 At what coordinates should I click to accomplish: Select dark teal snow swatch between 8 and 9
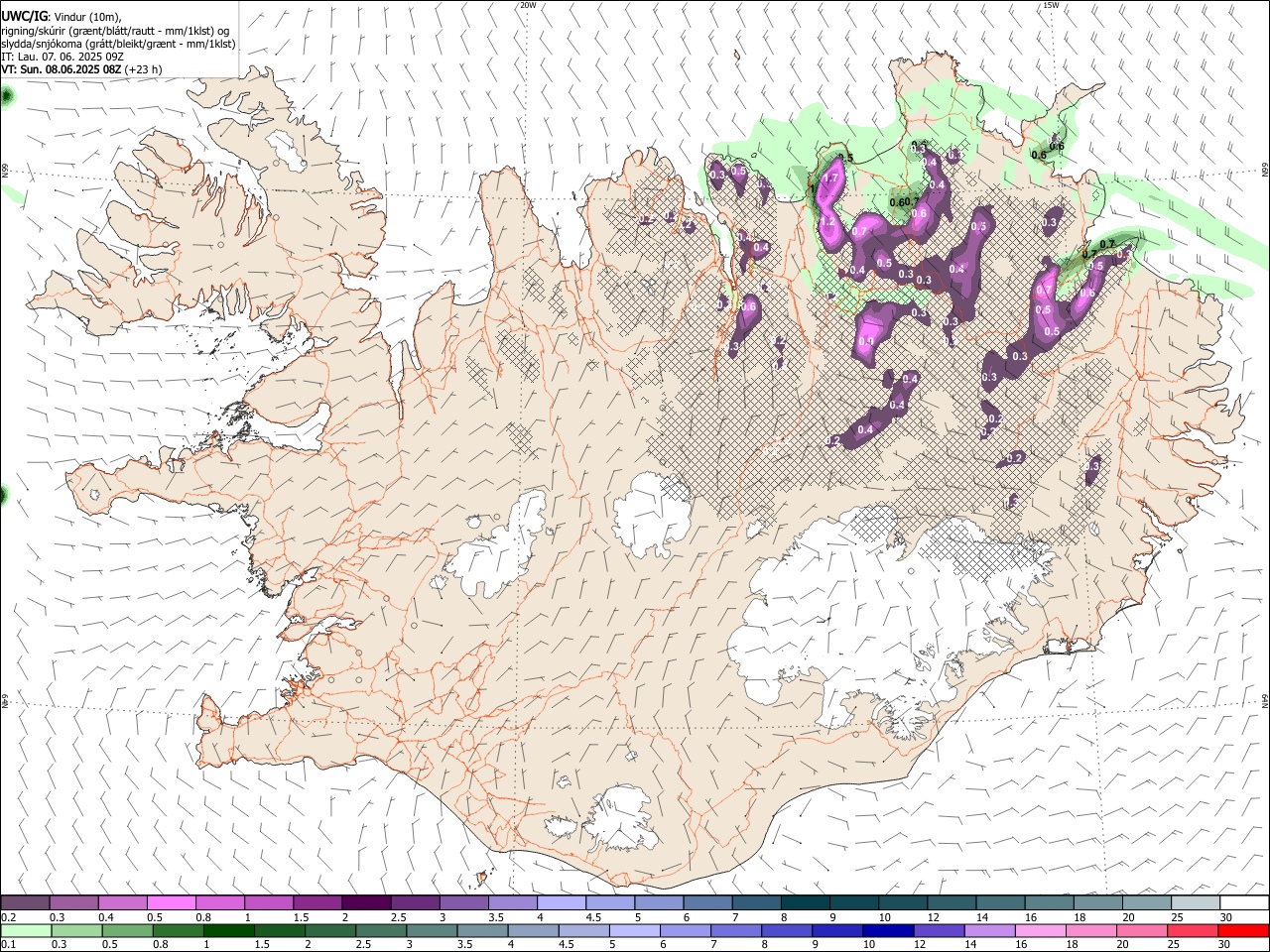point(806,903)
